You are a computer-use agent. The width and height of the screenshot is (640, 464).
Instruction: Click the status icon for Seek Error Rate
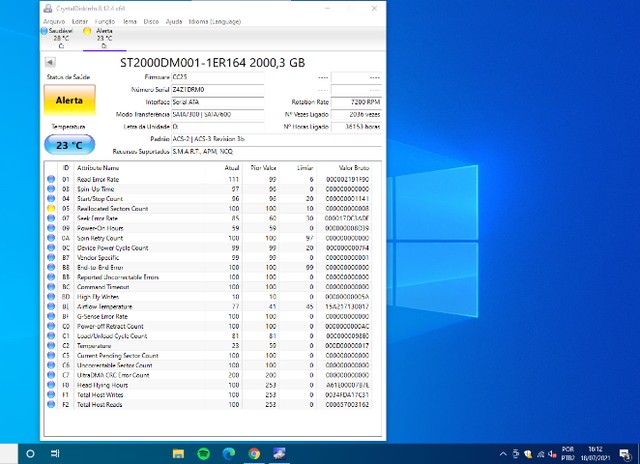[51, 218]
